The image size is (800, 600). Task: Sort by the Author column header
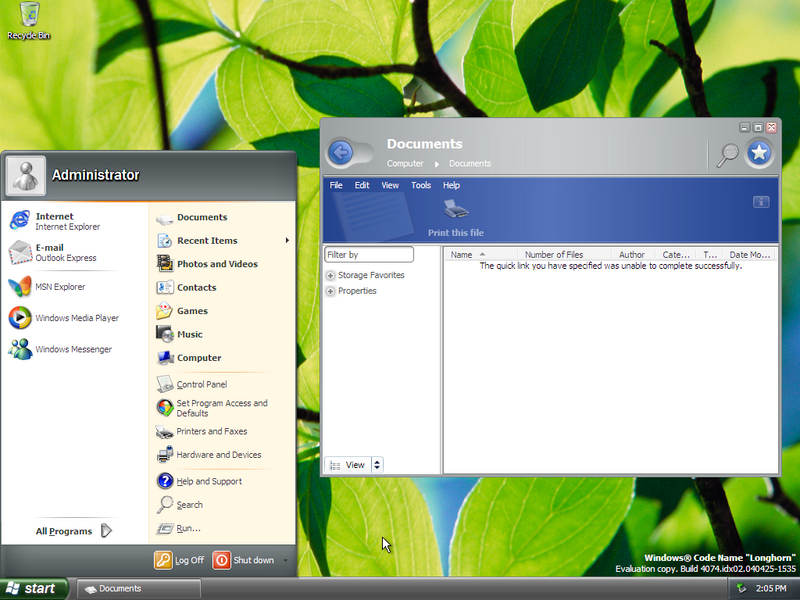pyautogui.click(x=633, y=255)
